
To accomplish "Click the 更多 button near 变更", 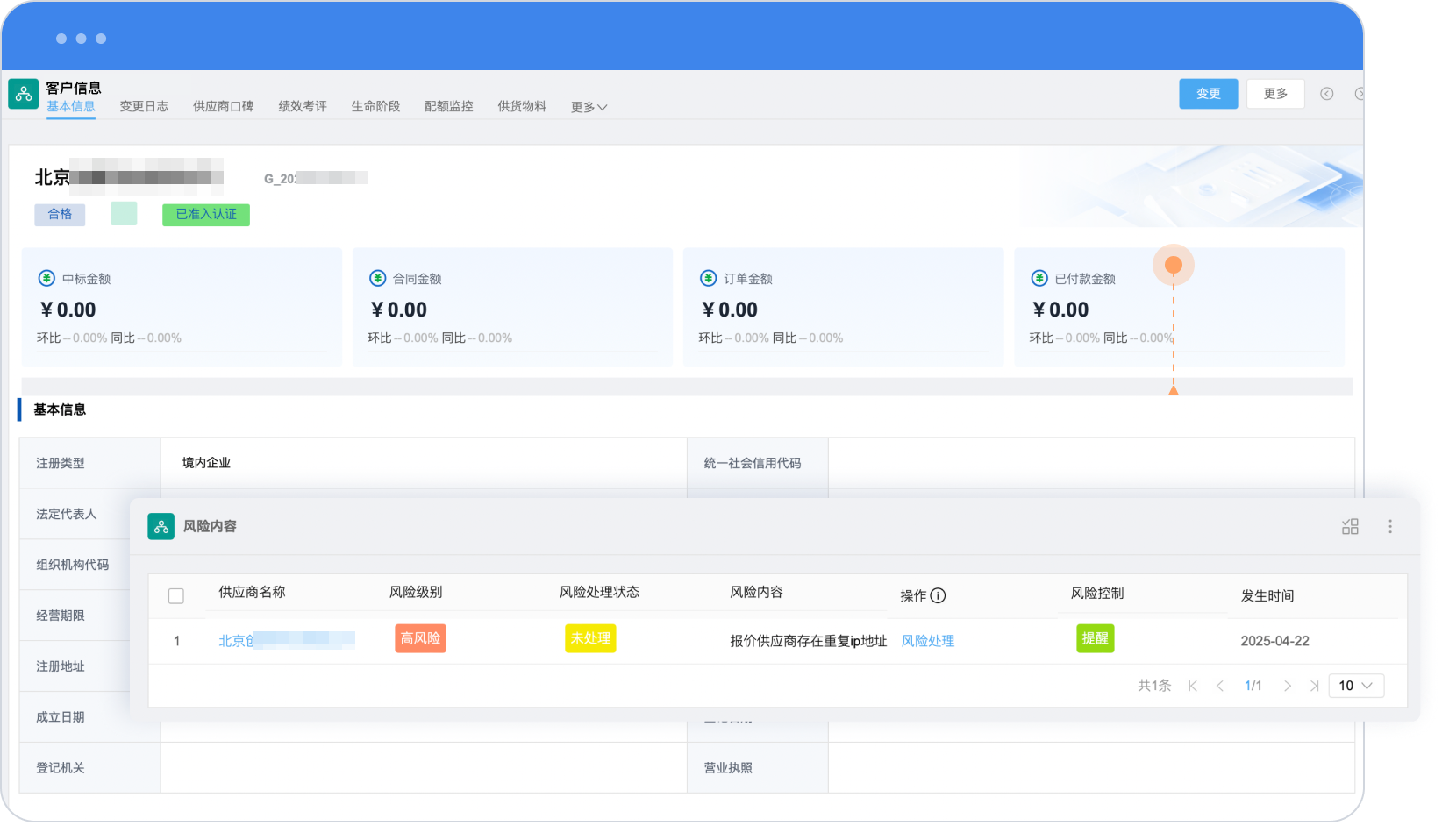I will (1275, 94).
